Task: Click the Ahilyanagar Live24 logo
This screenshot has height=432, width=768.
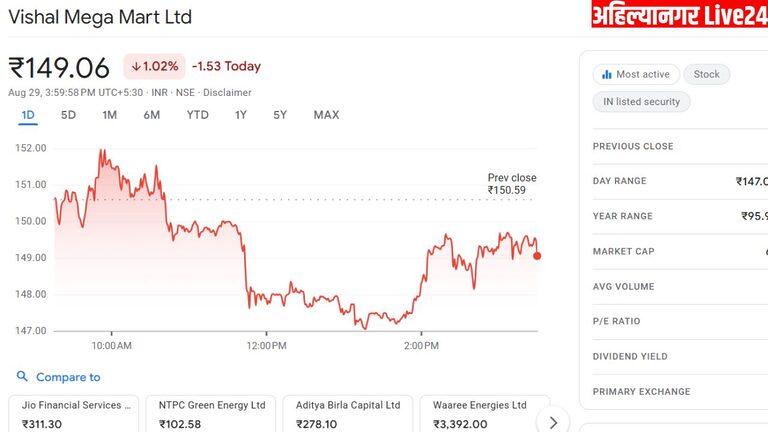Action: coord(679,15)
